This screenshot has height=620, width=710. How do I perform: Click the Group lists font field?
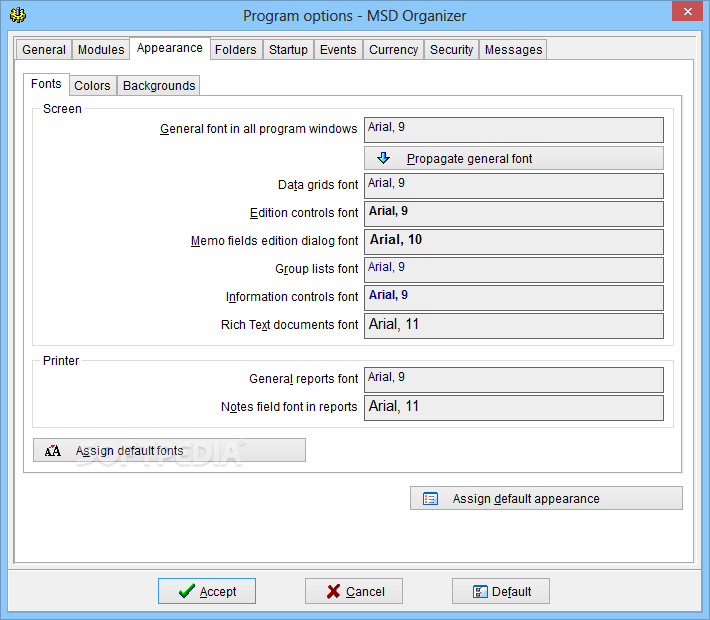[514, 270]
